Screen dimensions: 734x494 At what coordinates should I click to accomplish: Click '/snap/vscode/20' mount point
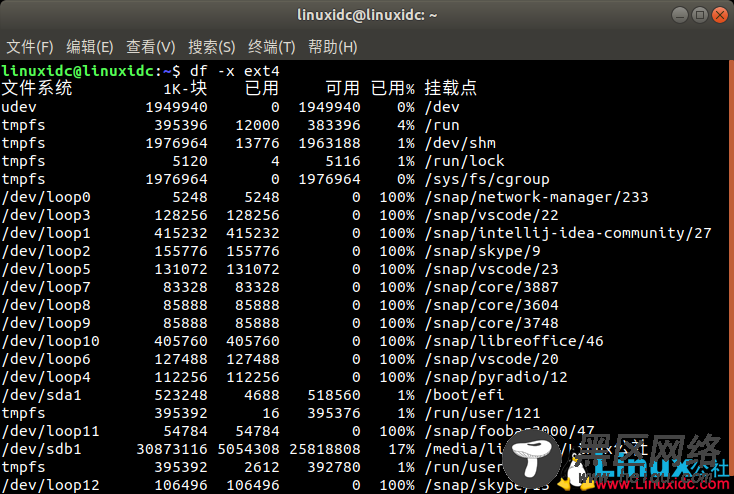pyautogui.click(x=492, y=359)
